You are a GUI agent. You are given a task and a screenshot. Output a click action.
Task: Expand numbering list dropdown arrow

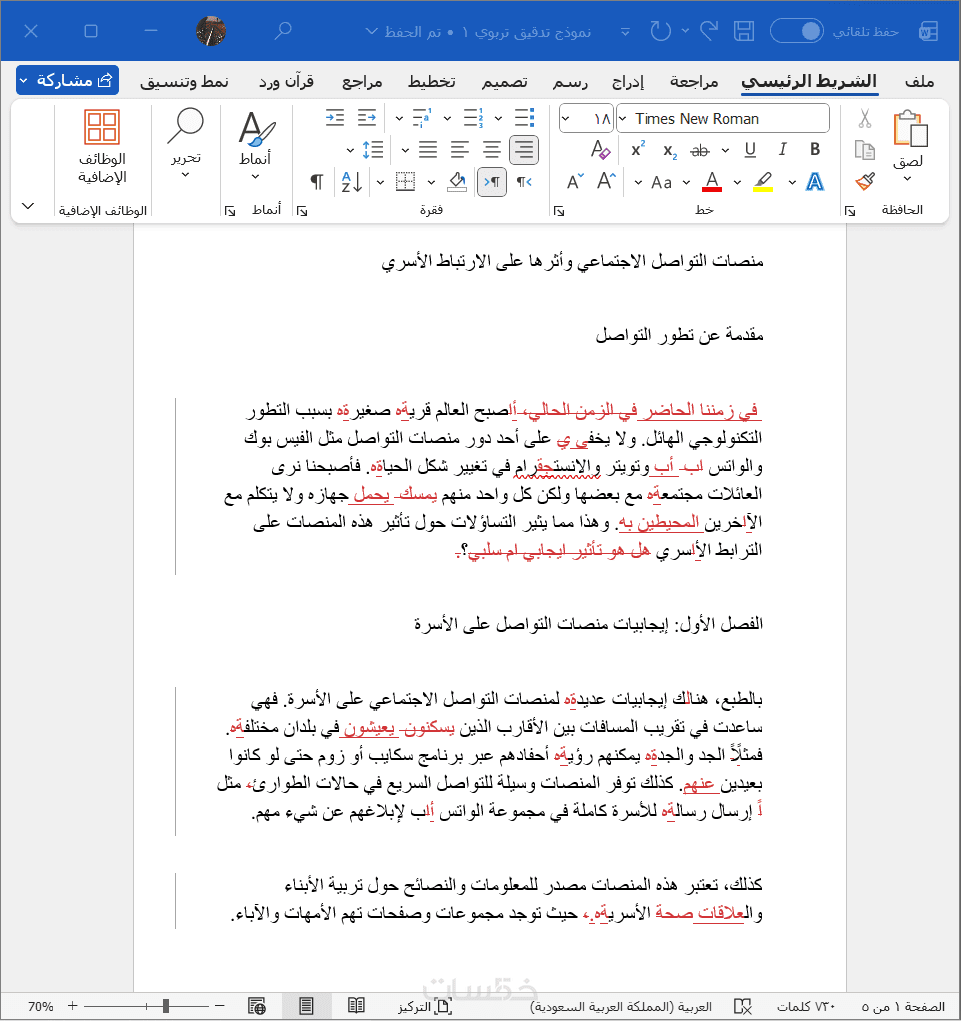click(x=447, y=119)
